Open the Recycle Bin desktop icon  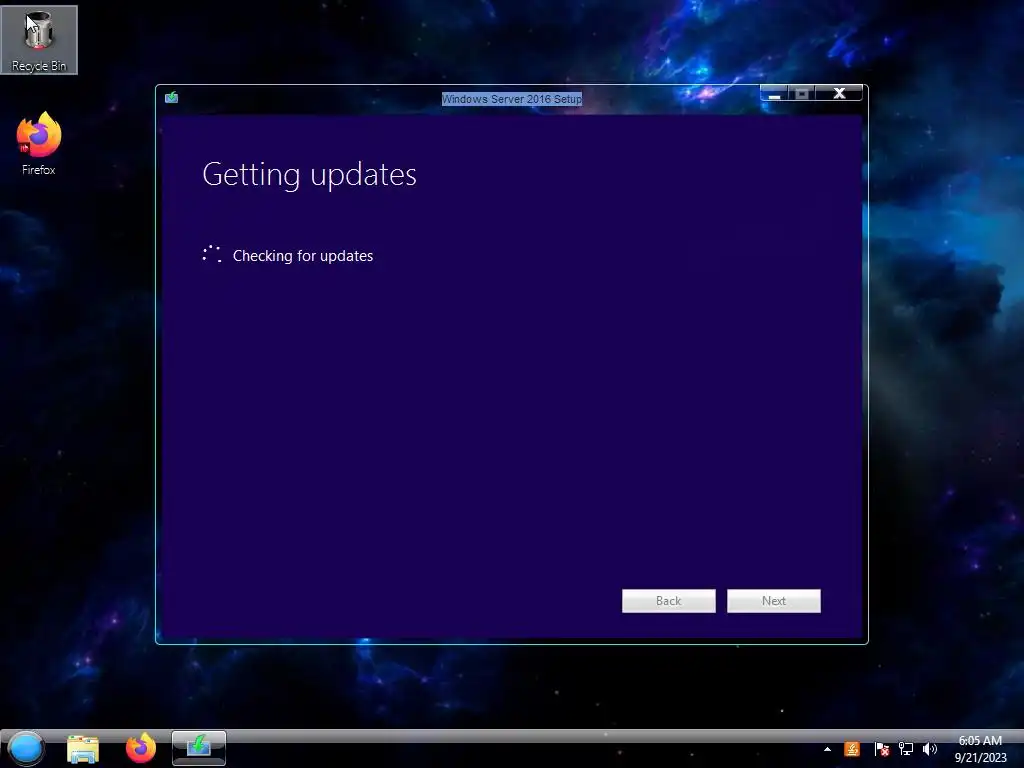pyautogui.click(x=39, y=40)
